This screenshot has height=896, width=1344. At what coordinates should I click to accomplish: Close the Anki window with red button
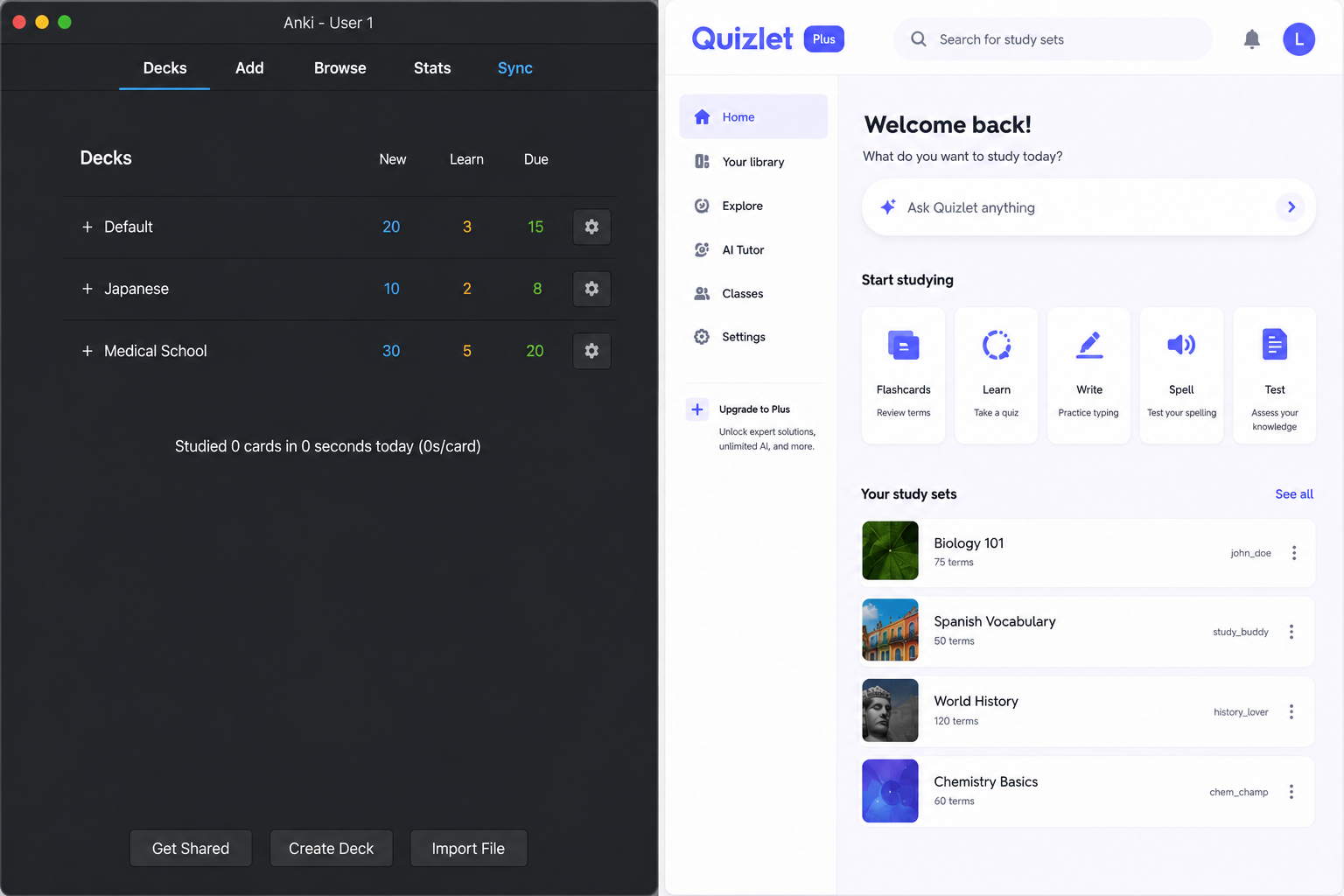(x=19, y=22)
